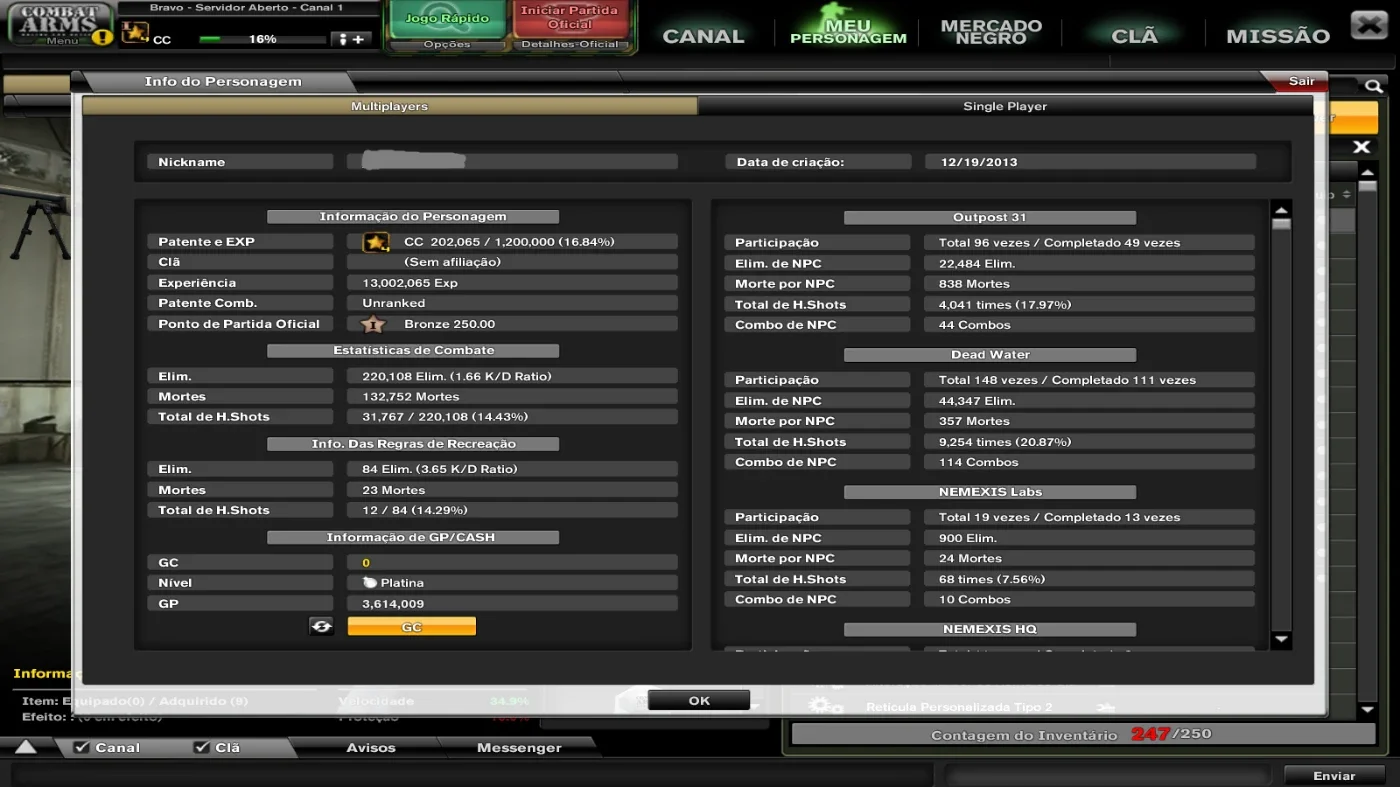Viewport: 1400px width, 787px height.
Task: Click up arrow of stats list scrollbar
Action: coord(1281,210)
